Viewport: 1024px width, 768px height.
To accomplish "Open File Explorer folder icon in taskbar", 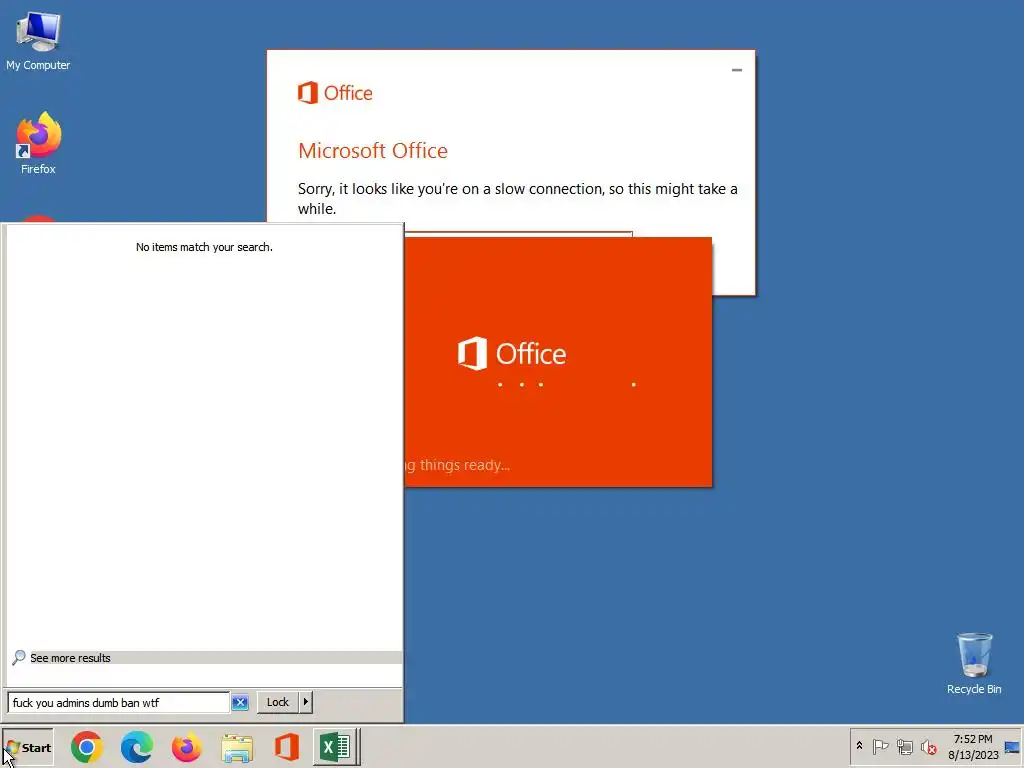I will pos(236,748).
